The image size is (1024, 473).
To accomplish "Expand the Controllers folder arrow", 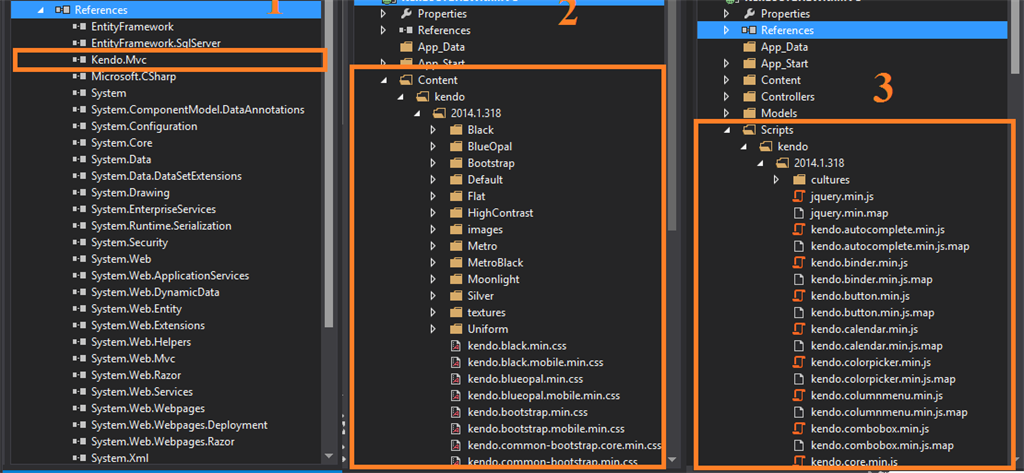I will 726,97.
